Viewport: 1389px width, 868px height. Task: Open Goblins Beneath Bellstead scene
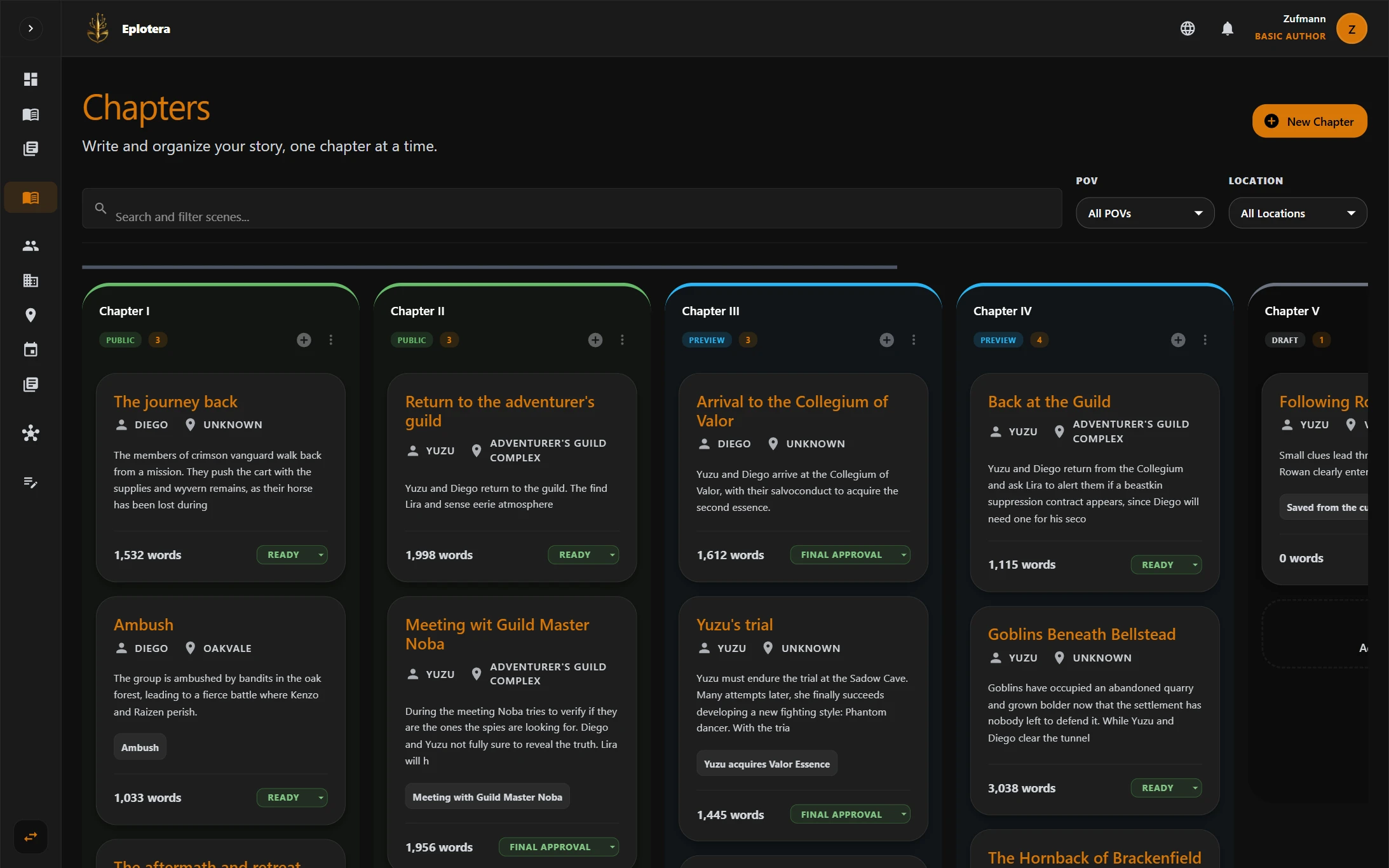pyautogui.click(x=1081, y=634)
